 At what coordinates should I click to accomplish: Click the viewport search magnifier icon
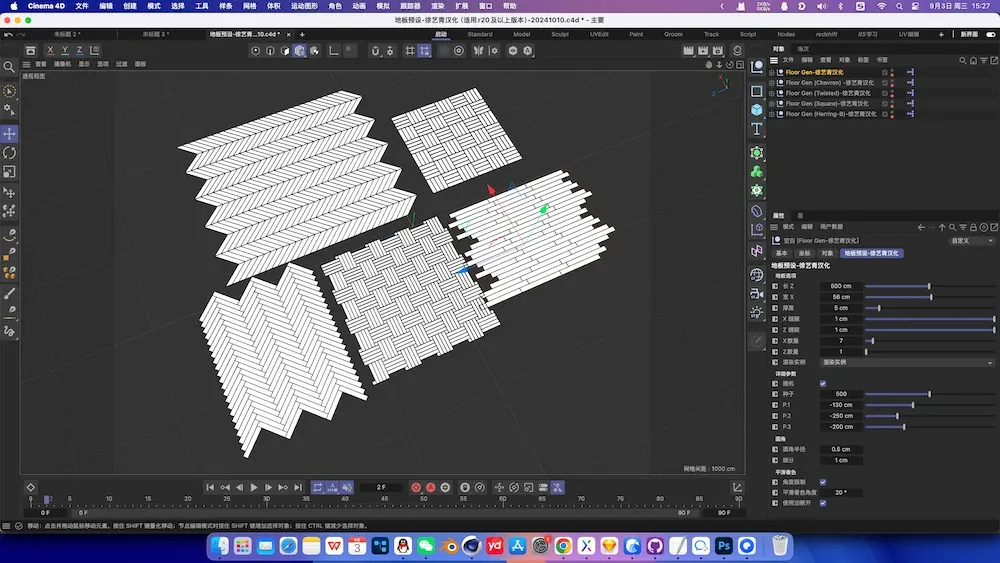(10, 68)
